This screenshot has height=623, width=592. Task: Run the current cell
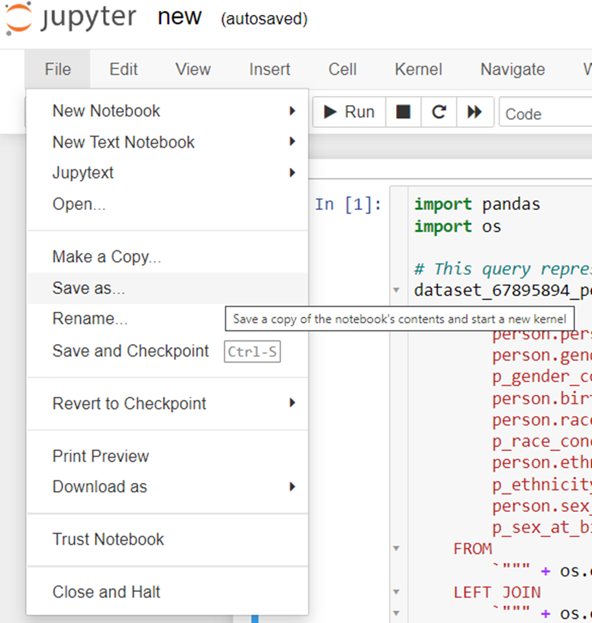[349, 112]
